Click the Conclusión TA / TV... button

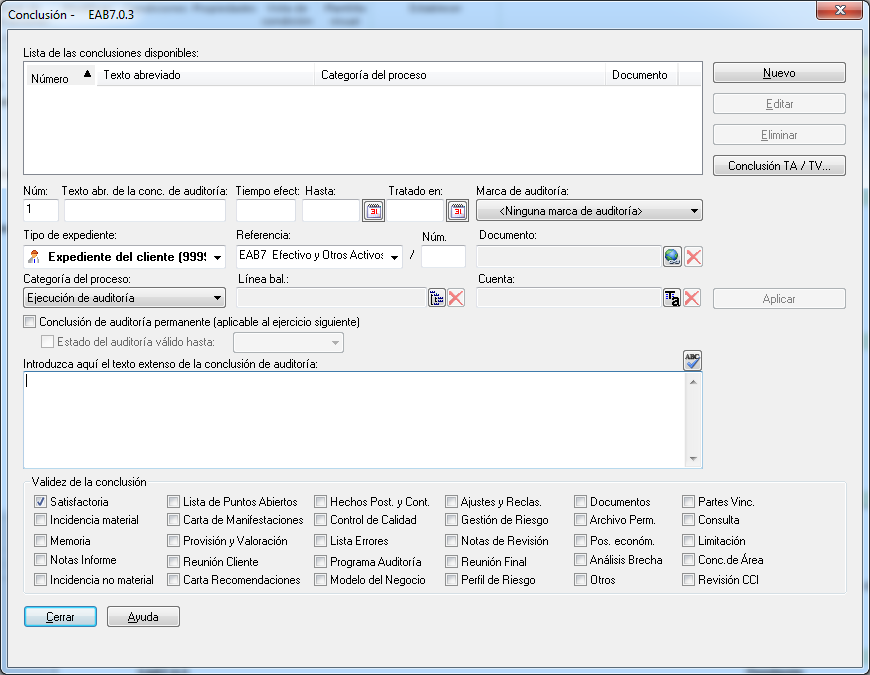coord(779,165)
